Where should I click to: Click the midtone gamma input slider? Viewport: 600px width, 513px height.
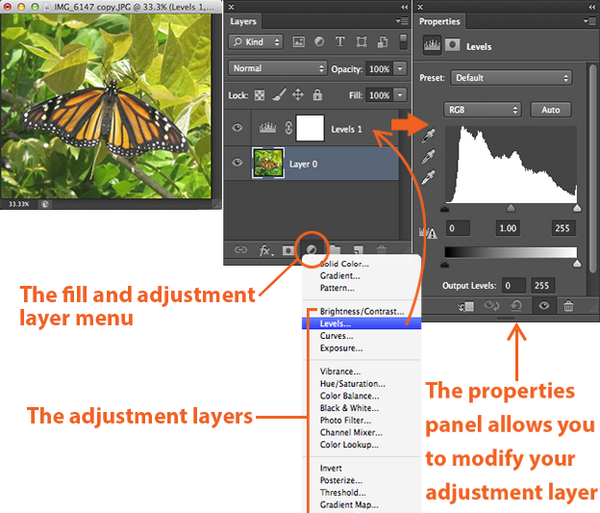coord(511,208)
